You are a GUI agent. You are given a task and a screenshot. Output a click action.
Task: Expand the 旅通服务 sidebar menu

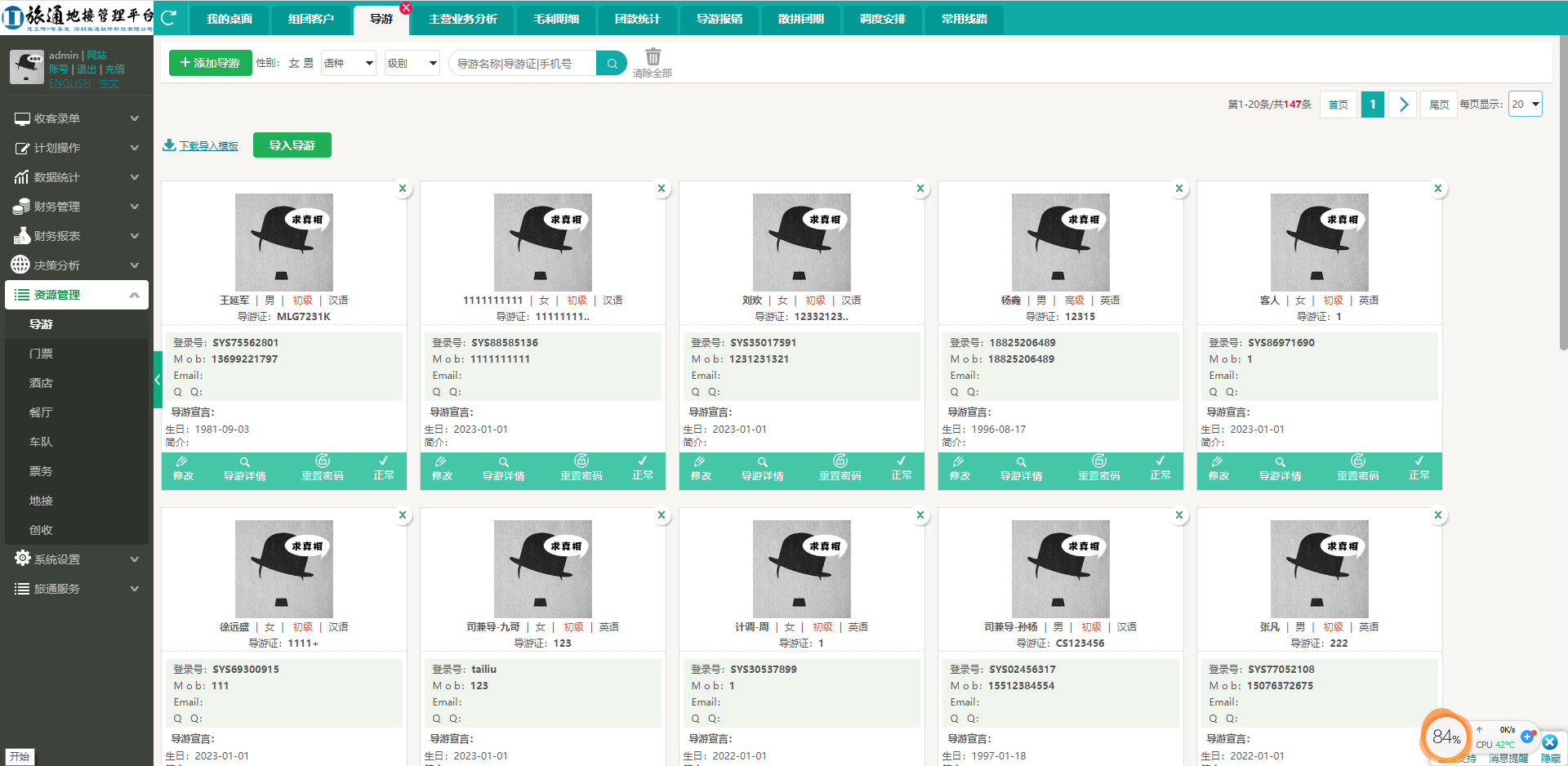pyautogui.click(x=77, y=589)
